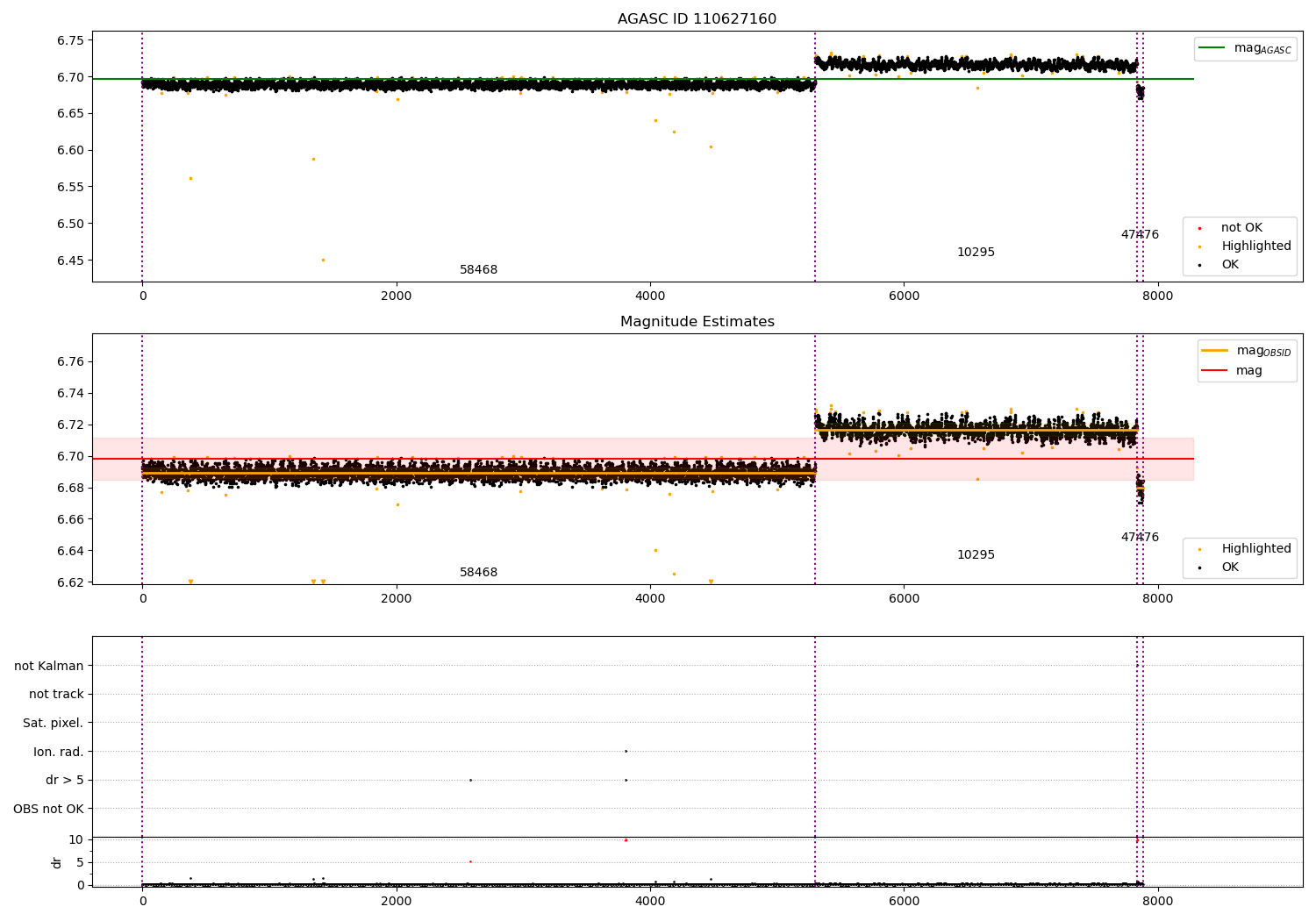This screenshot has width=1316, height=921.
Task: Click the 10295 obsid label in top plot
Action: tap(976, 253)
